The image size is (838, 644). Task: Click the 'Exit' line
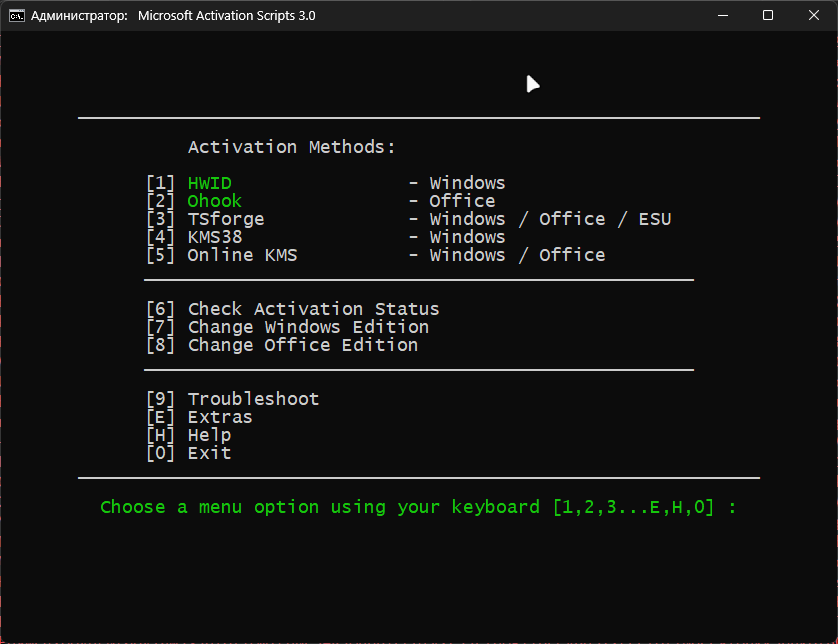click(x=210, y=453)
